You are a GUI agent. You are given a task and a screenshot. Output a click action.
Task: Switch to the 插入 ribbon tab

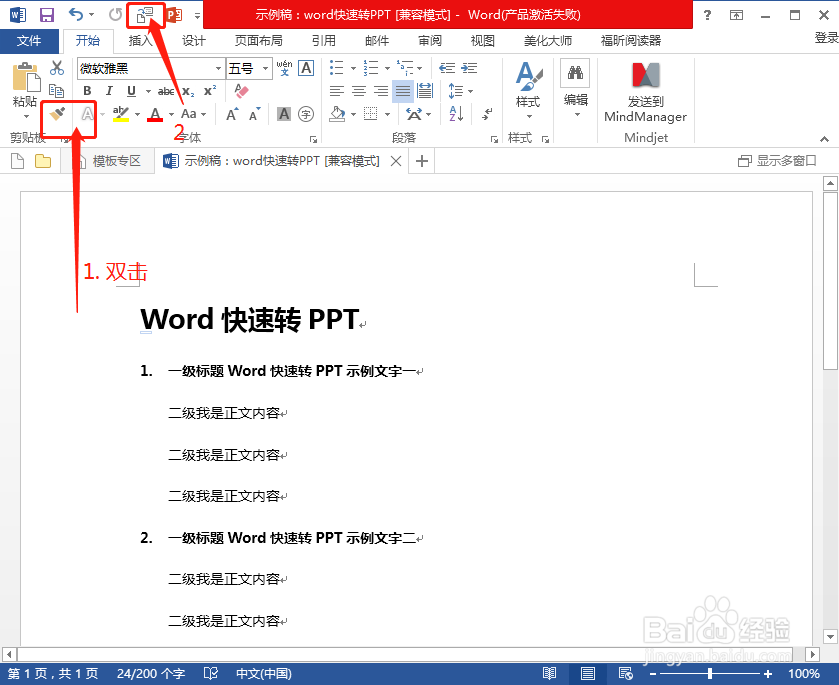[x=138, y=41]
